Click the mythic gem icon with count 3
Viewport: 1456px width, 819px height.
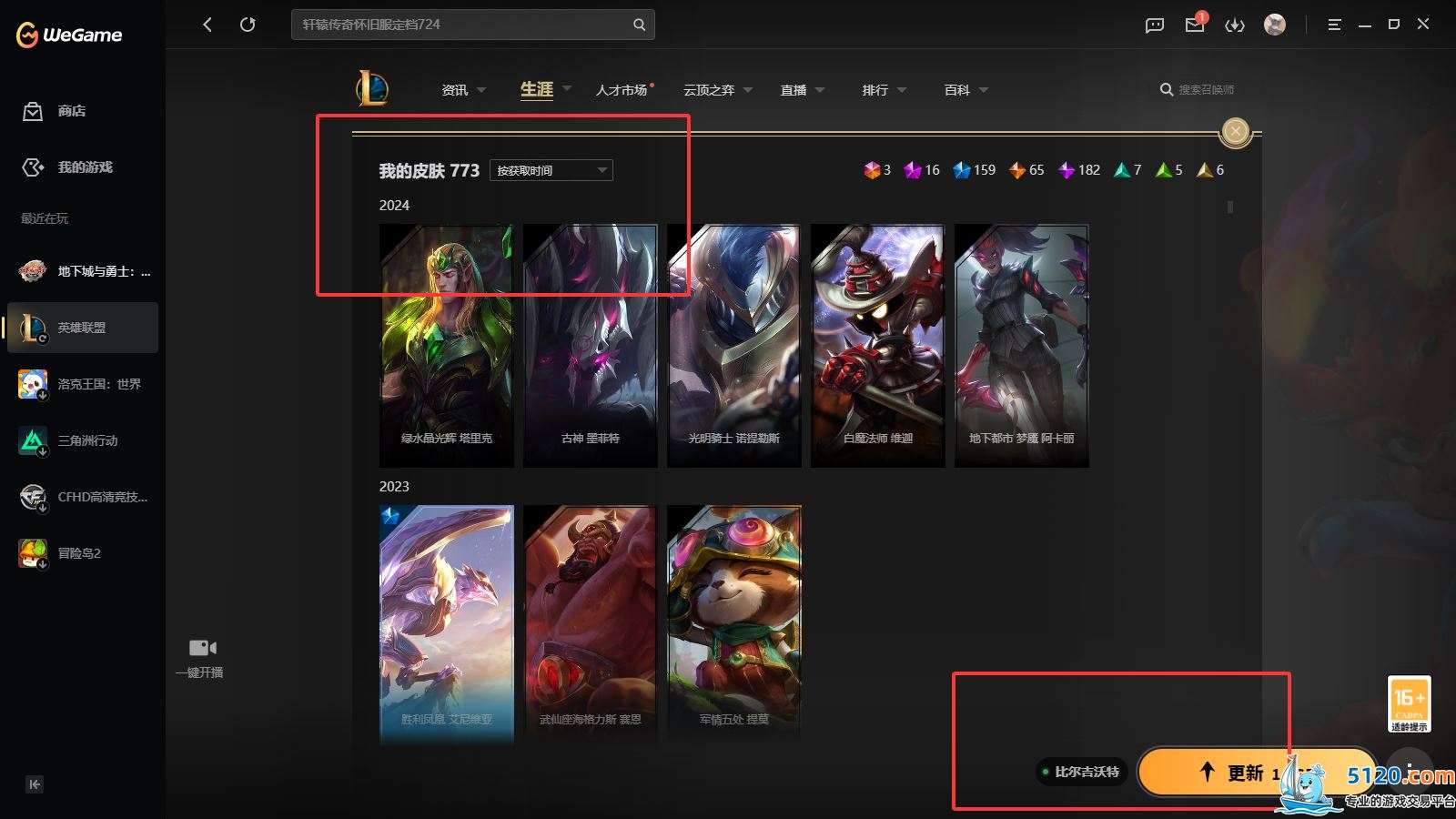[x=872, y=170]
